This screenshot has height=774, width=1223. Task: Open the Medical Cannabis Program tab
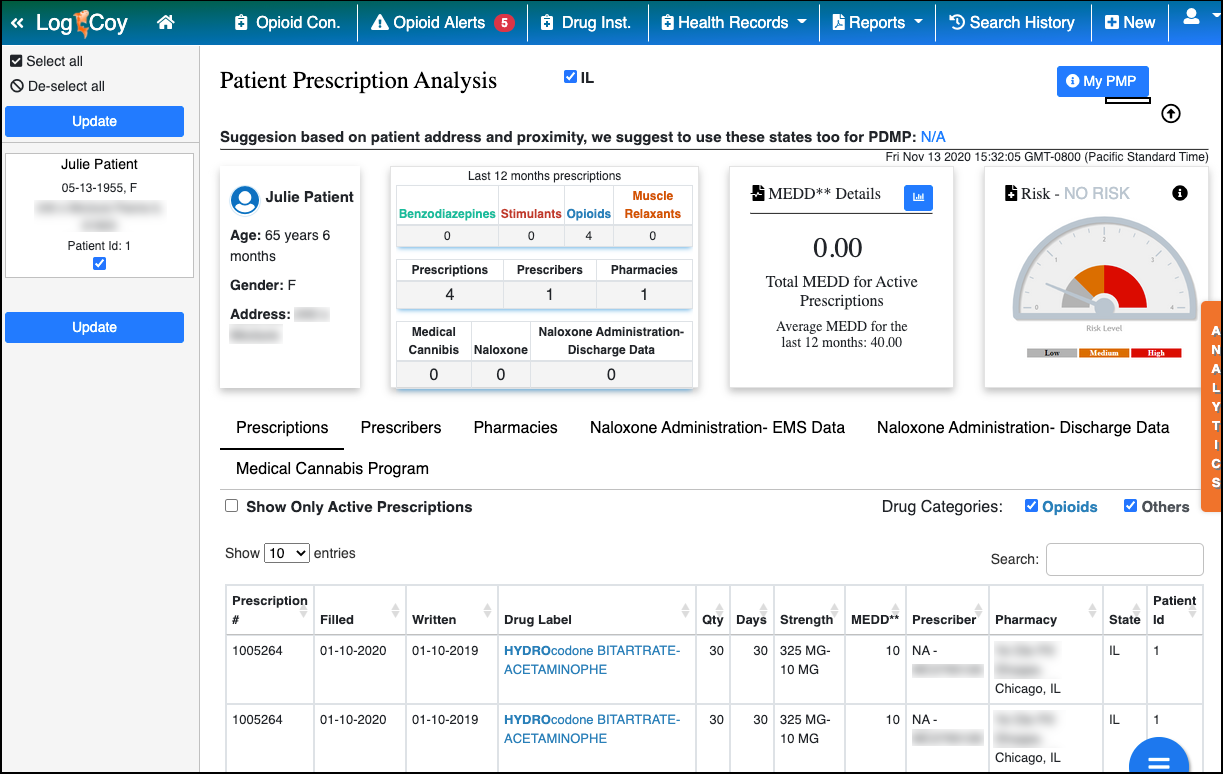pos(331,468)
